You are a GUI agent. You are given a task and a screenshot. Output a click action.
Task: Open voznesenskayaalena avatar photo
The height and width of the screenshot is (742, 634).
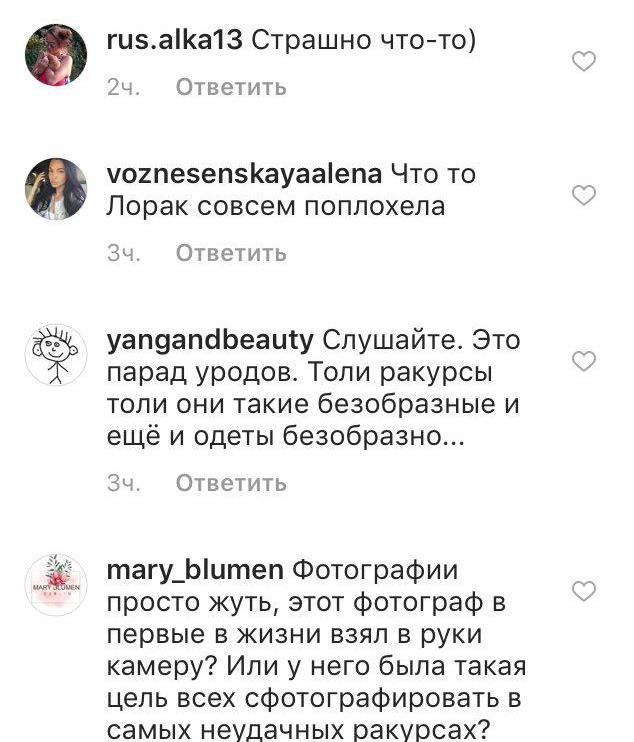(x=56, y=189)
